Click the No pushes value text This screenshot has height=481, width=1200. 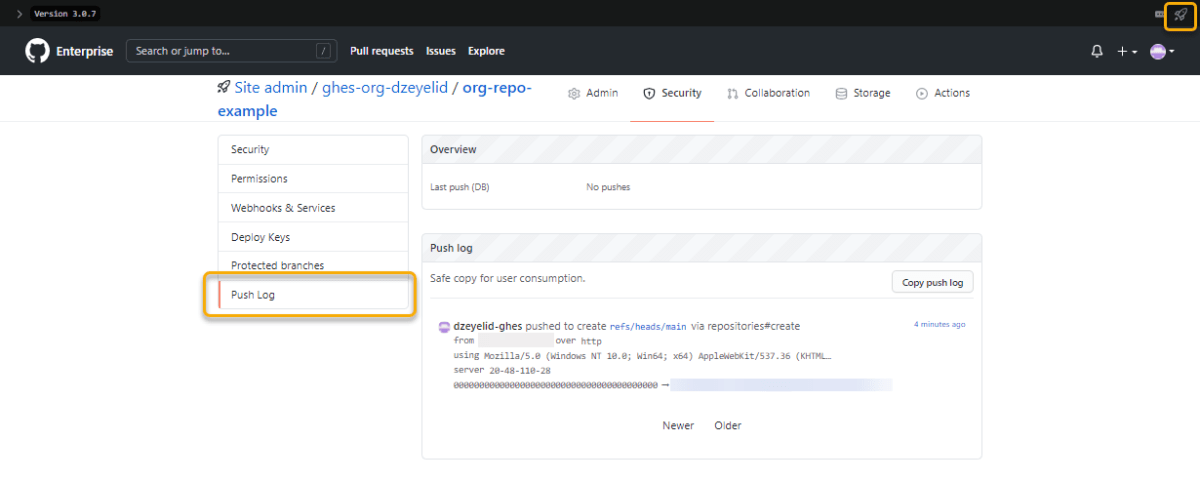click(x=608, y=187)
